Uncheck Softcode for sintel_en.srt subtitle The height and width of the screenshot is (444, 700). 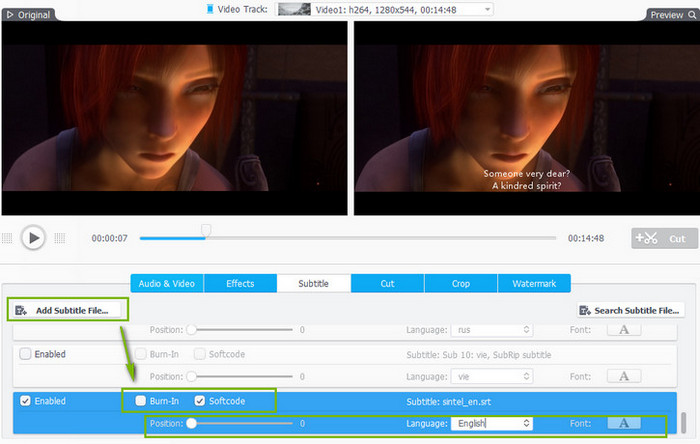point(200,401)
